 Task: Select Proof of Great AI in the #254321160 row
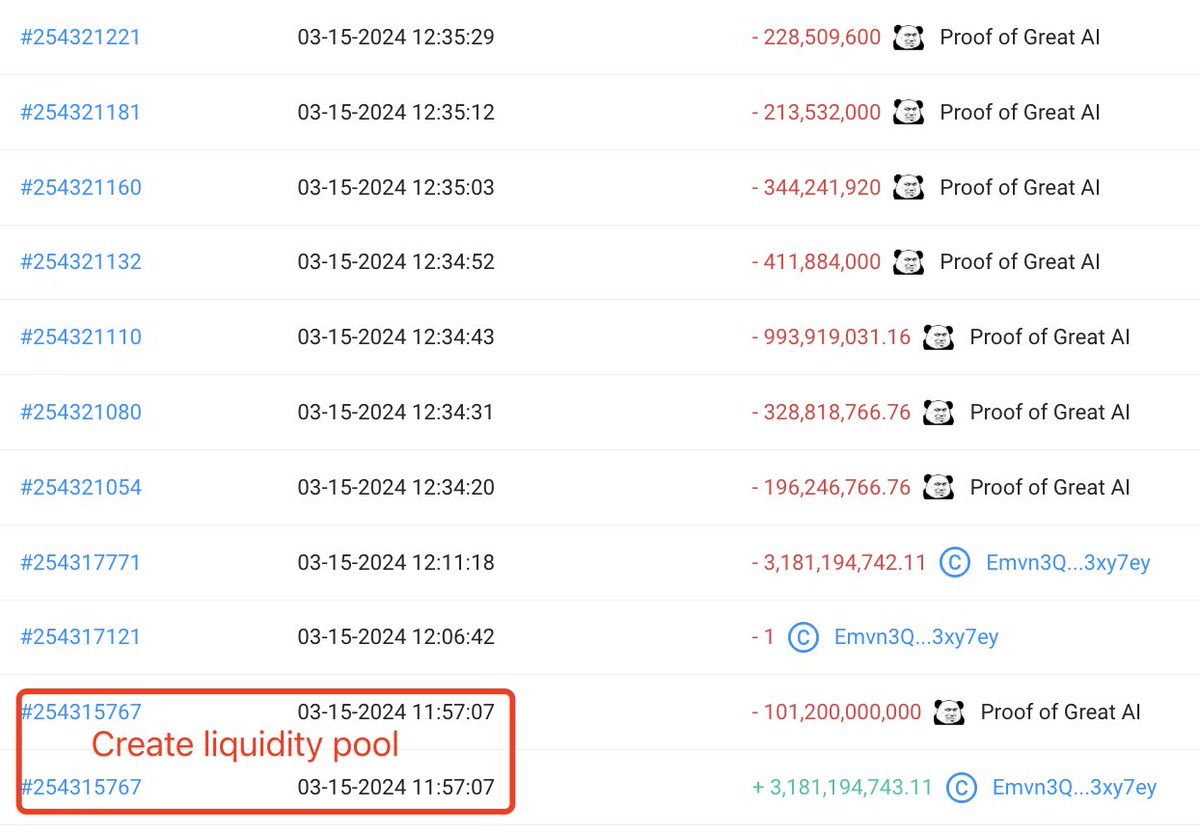[1020, 187]
